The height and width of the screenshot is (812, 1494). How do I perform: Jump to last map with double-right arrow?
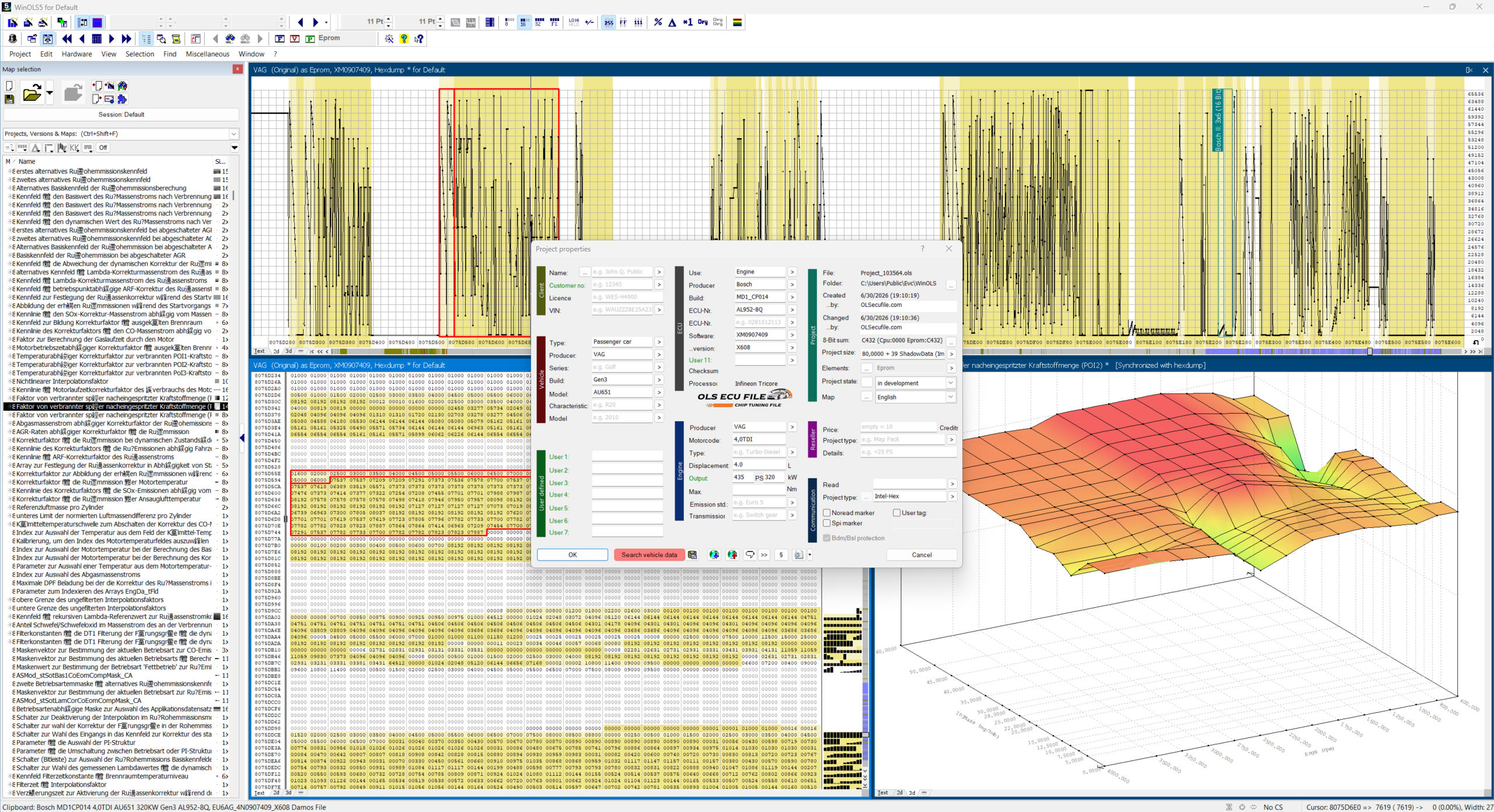tap(127, 38)
